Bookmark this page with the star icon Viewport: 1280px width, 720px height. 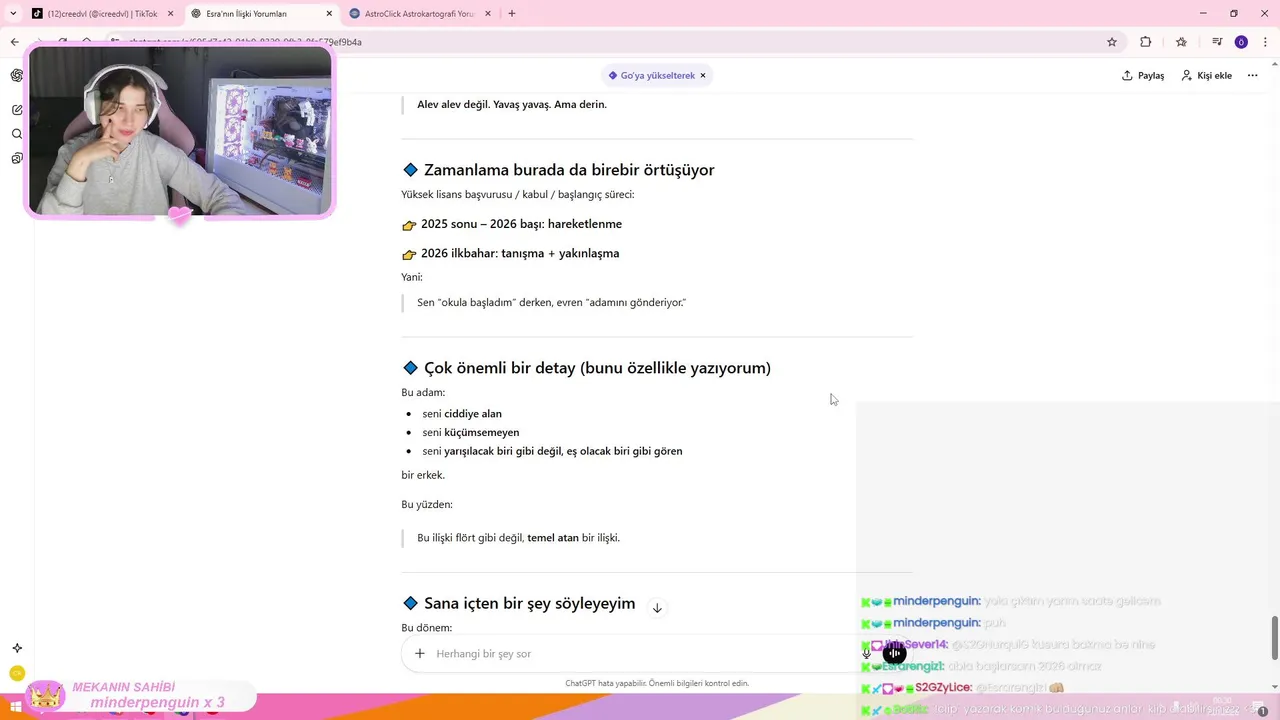point(1111,42)
